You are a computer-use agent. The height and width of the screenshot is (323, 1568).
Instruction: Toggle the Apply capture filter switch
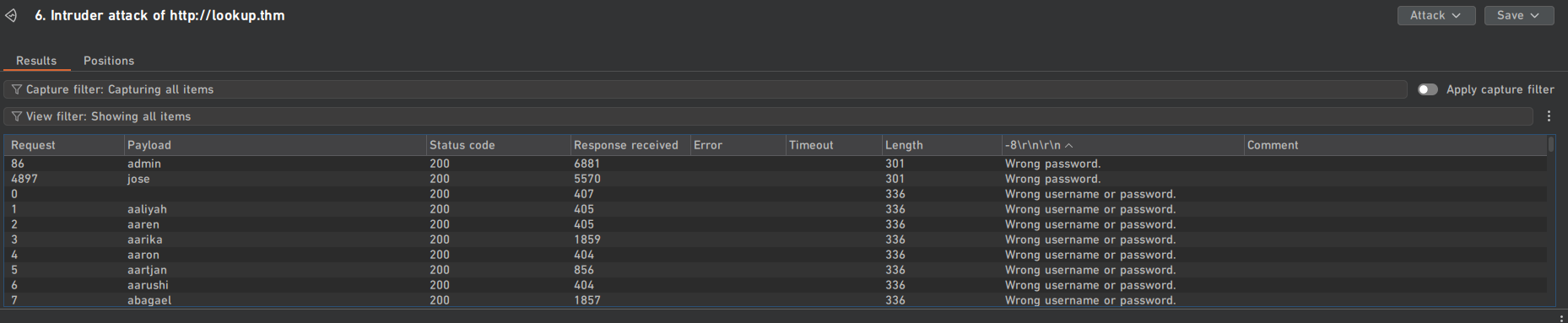pos(1427,89)
